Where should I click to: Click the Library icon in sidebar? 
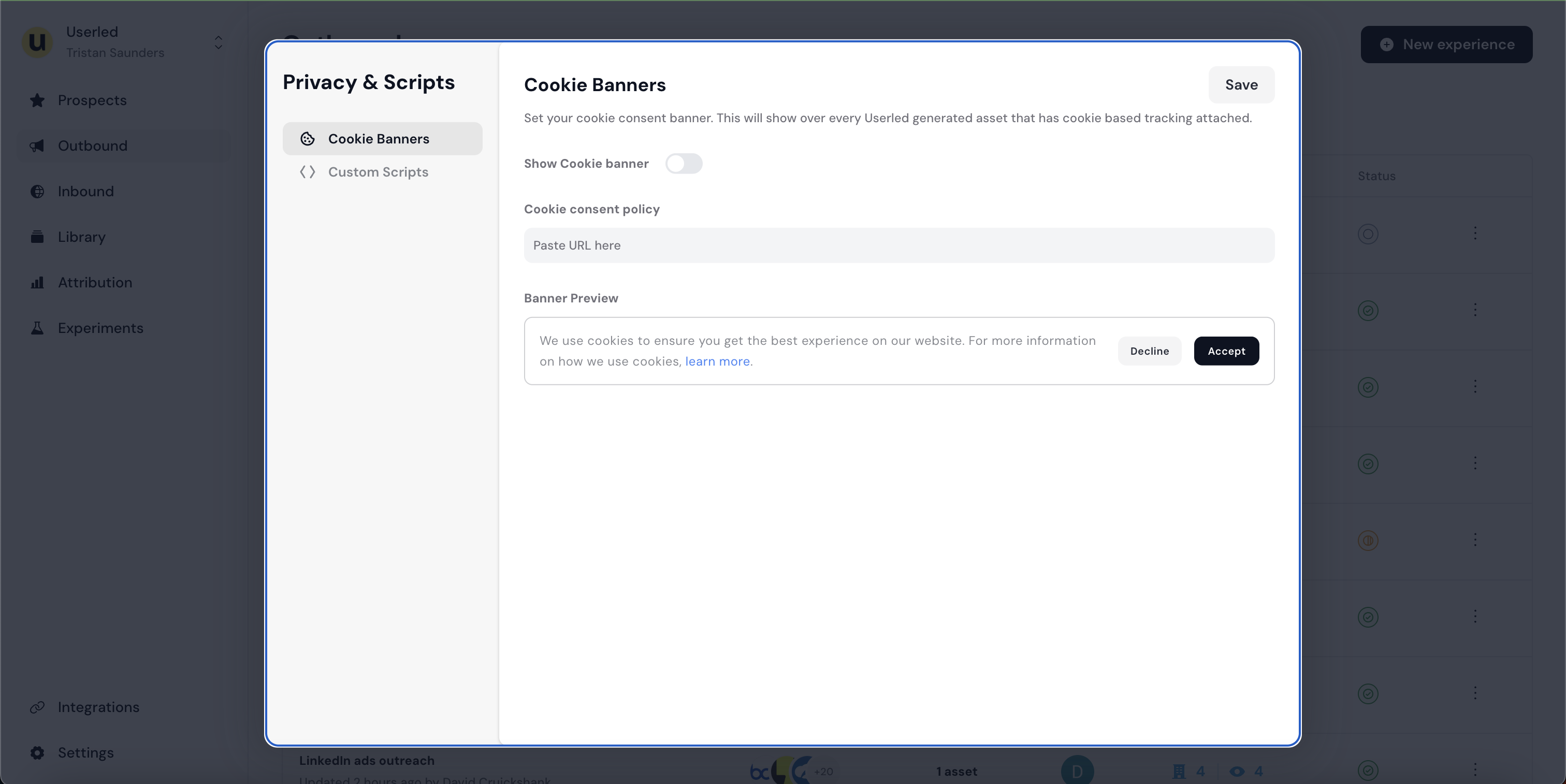point(37,237)
